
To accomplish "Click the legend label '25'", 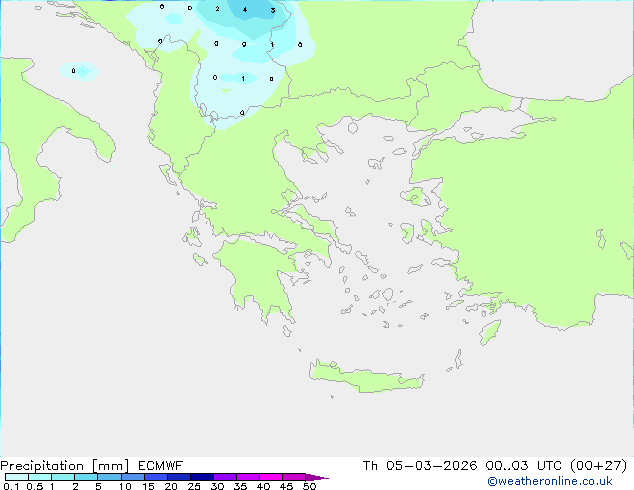I will click(194, 486).
